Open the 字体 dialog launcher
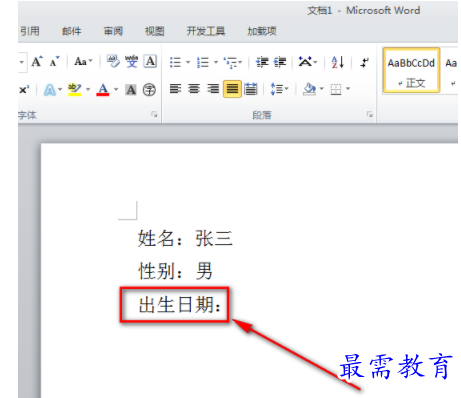This screenshot has height=398, width=461. pyautogui.click(x=154, y=115)
